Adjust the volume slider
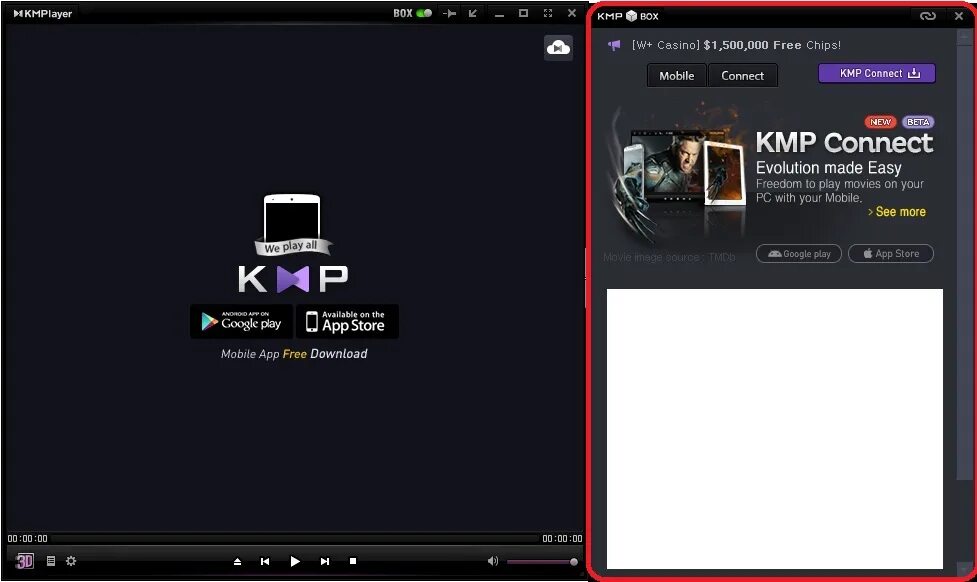Screen dimensions: 977x582 coord(540,561)
